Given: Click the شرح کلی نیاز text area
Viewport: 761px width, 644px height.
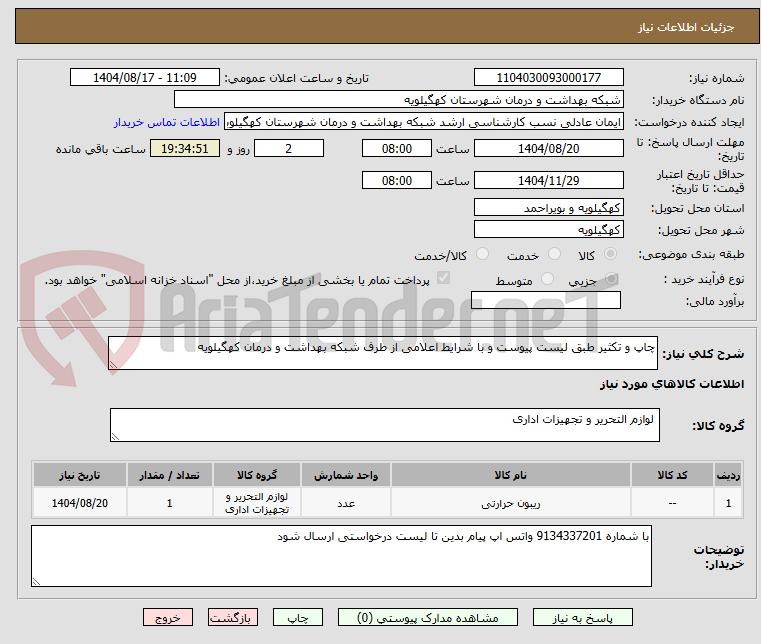Looking at the screenshot, I should pos(383,353).
